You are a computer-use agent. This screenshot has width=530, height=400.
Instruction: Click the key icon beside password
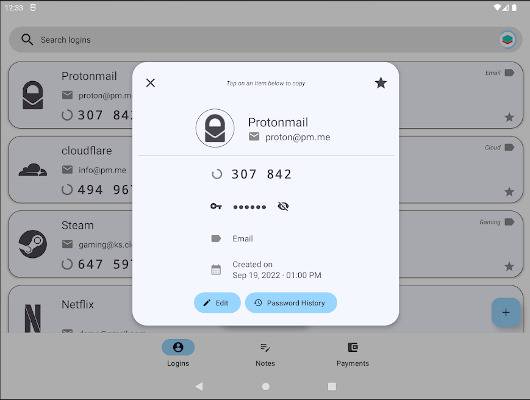[216, 206]
